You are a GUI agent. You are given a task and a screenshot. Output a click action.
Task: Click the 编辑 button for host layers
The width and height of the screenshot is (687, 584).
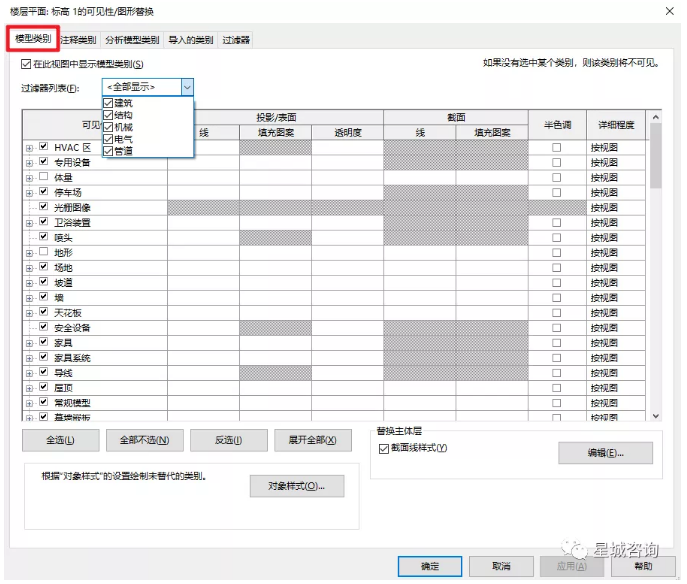[606, 453]
